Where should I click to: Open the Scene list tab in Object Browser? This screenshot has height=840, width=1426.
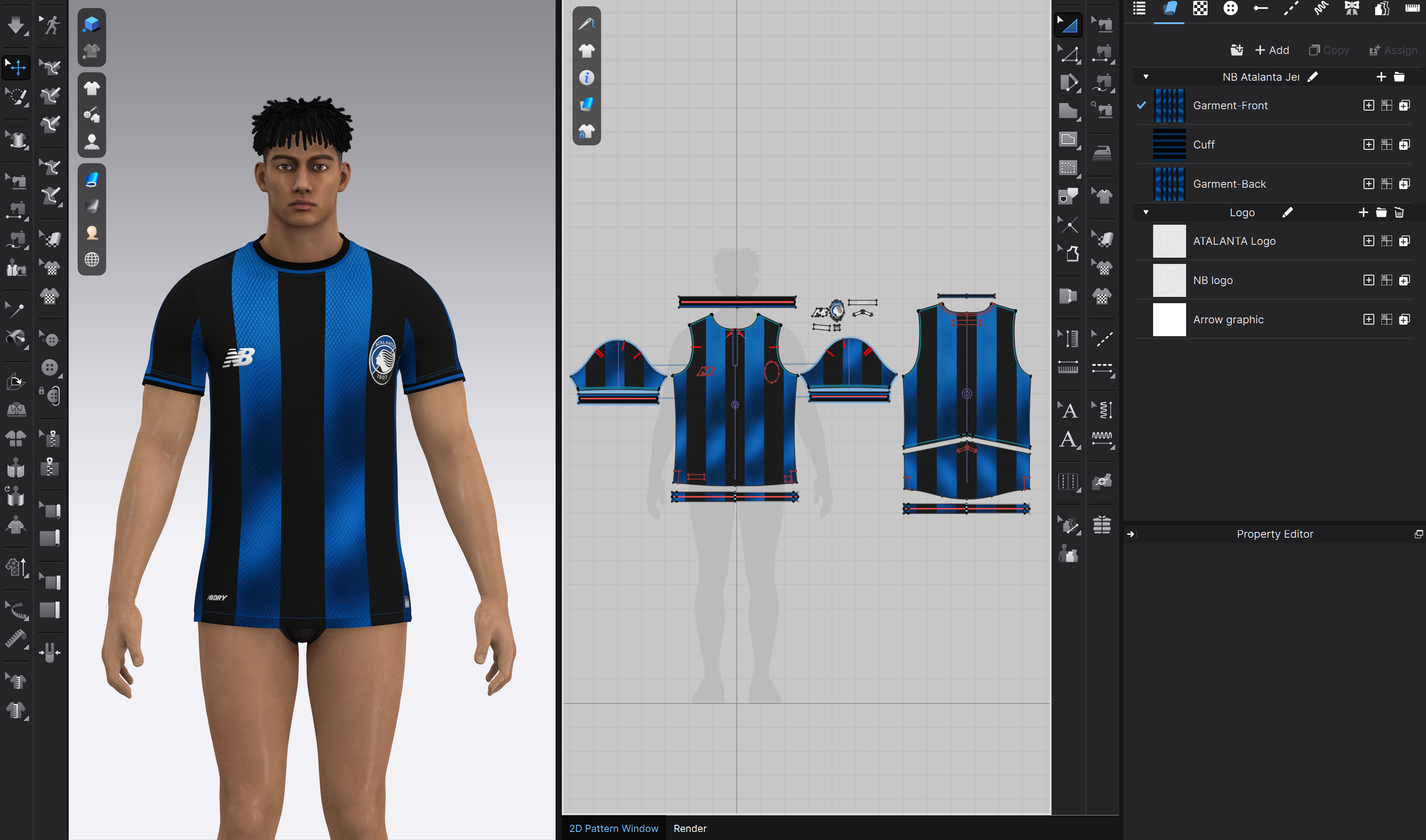1138,8
